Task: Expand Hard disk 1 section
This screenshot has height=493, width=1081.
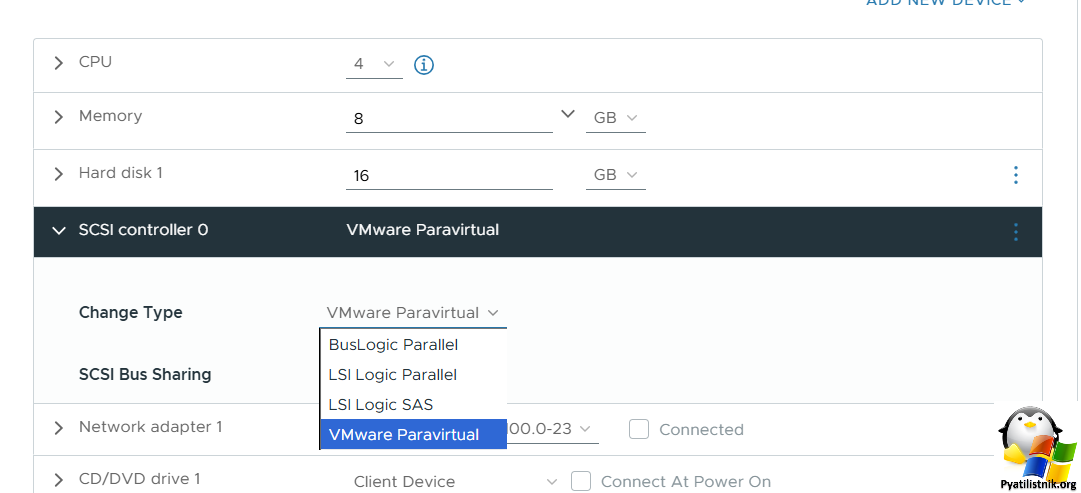Action: point(59,174)
